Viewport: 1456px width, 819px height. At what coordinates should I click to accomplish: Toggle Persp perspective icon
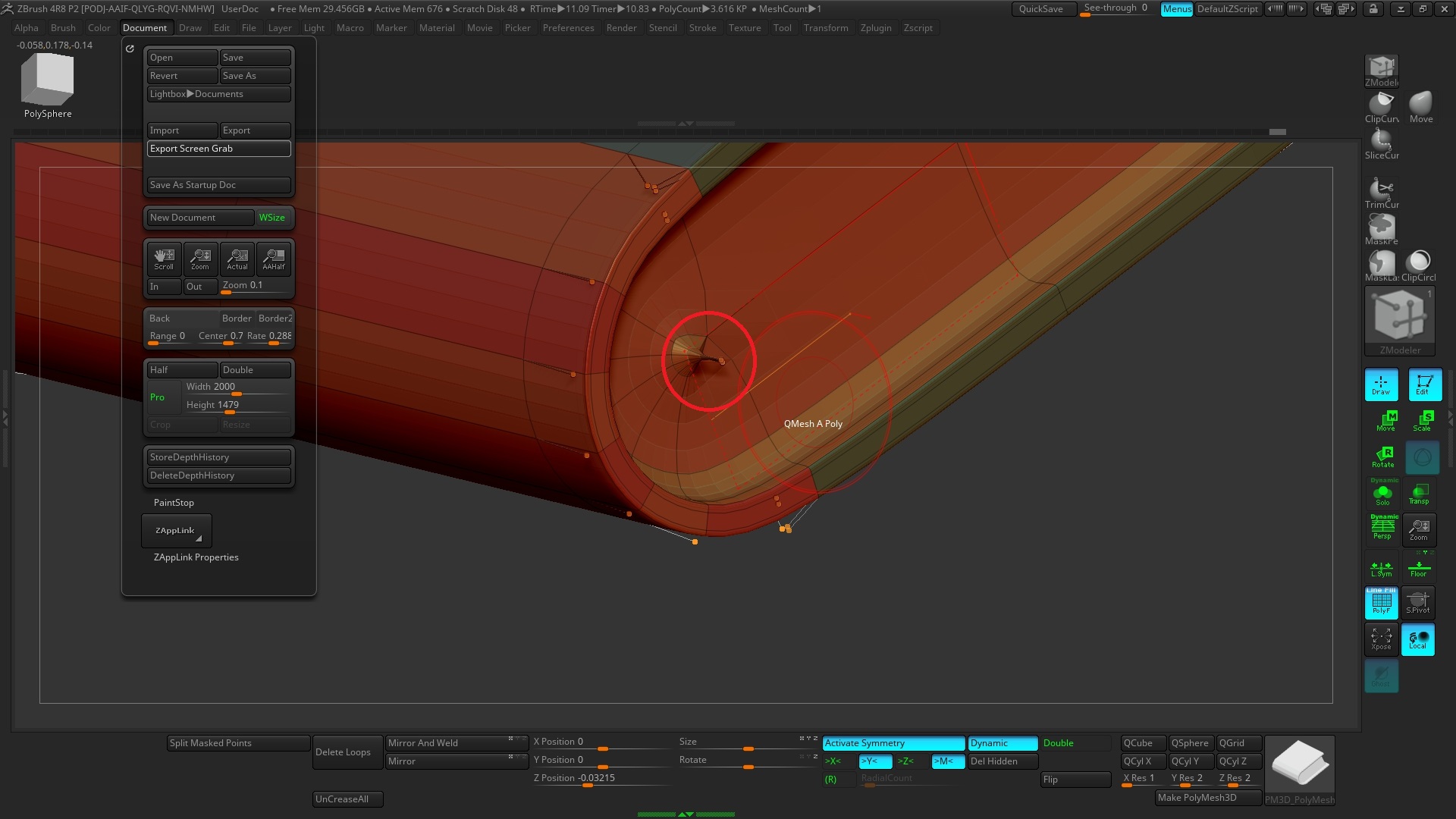pos(1382,529)
